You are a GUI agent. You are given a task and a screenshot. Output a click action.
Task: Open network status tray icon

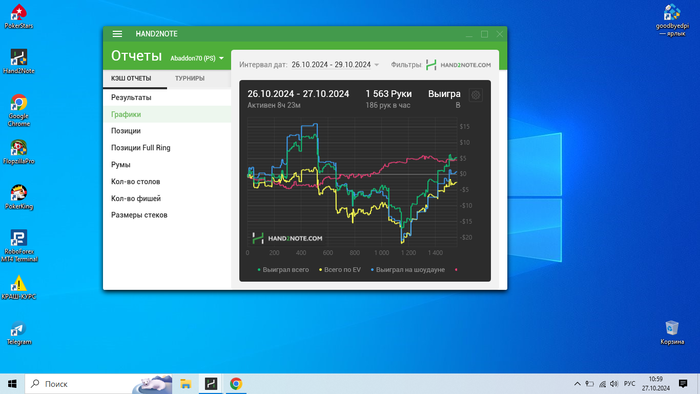point(602,384)
